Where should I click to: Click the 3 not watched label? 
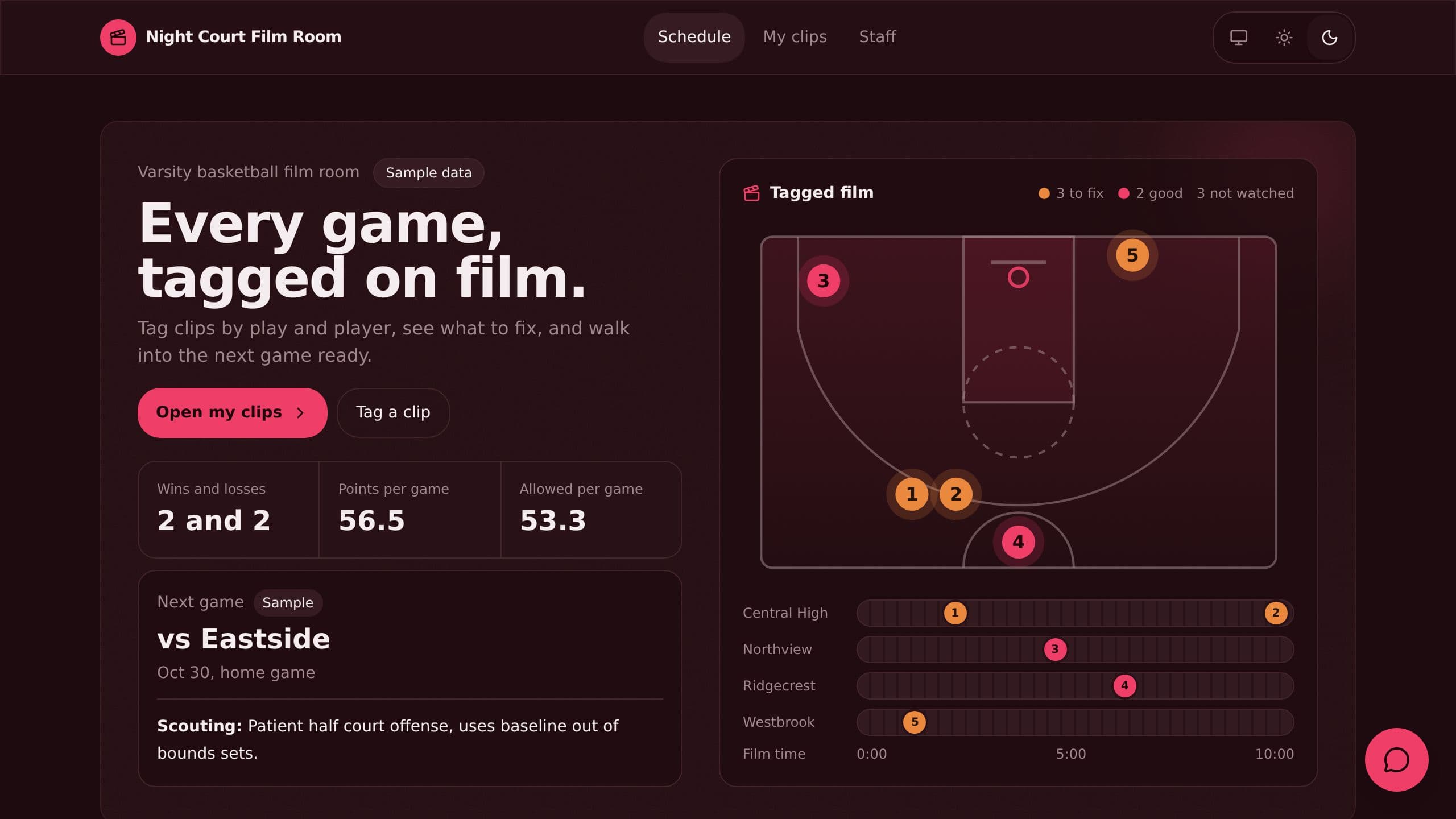click(x=1245, y=193)
